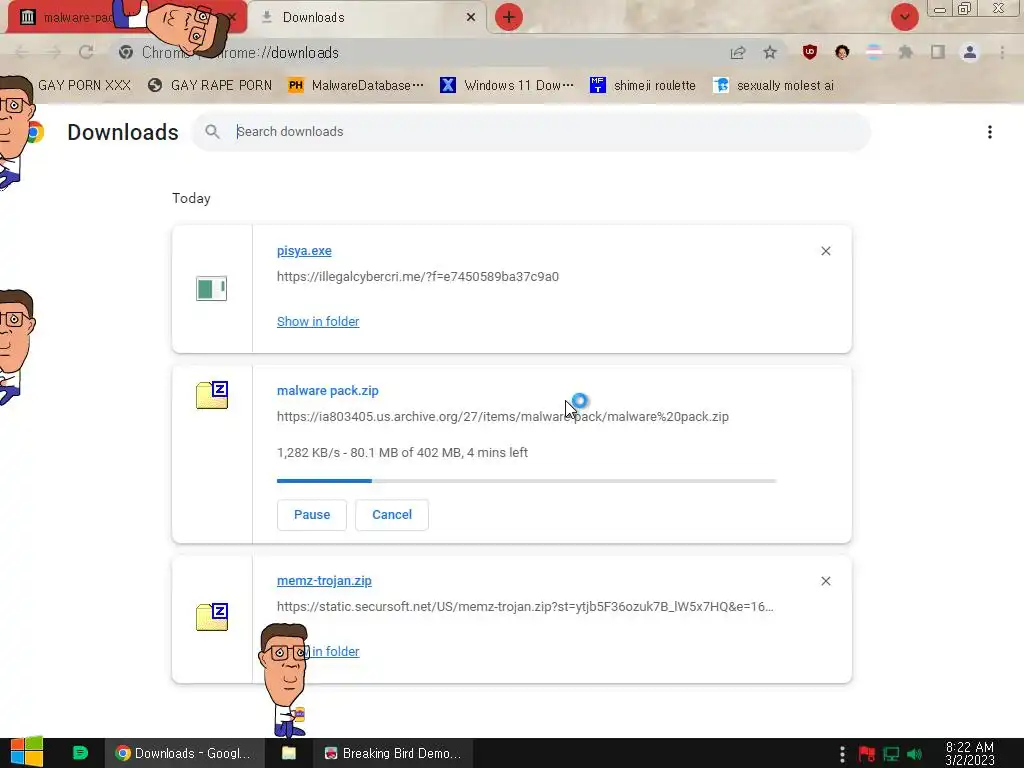The width and height of the screenshot is (1024, 768).
Task: Switch to Breaking Bird Demo taskbar window
Action: point(393,753)
